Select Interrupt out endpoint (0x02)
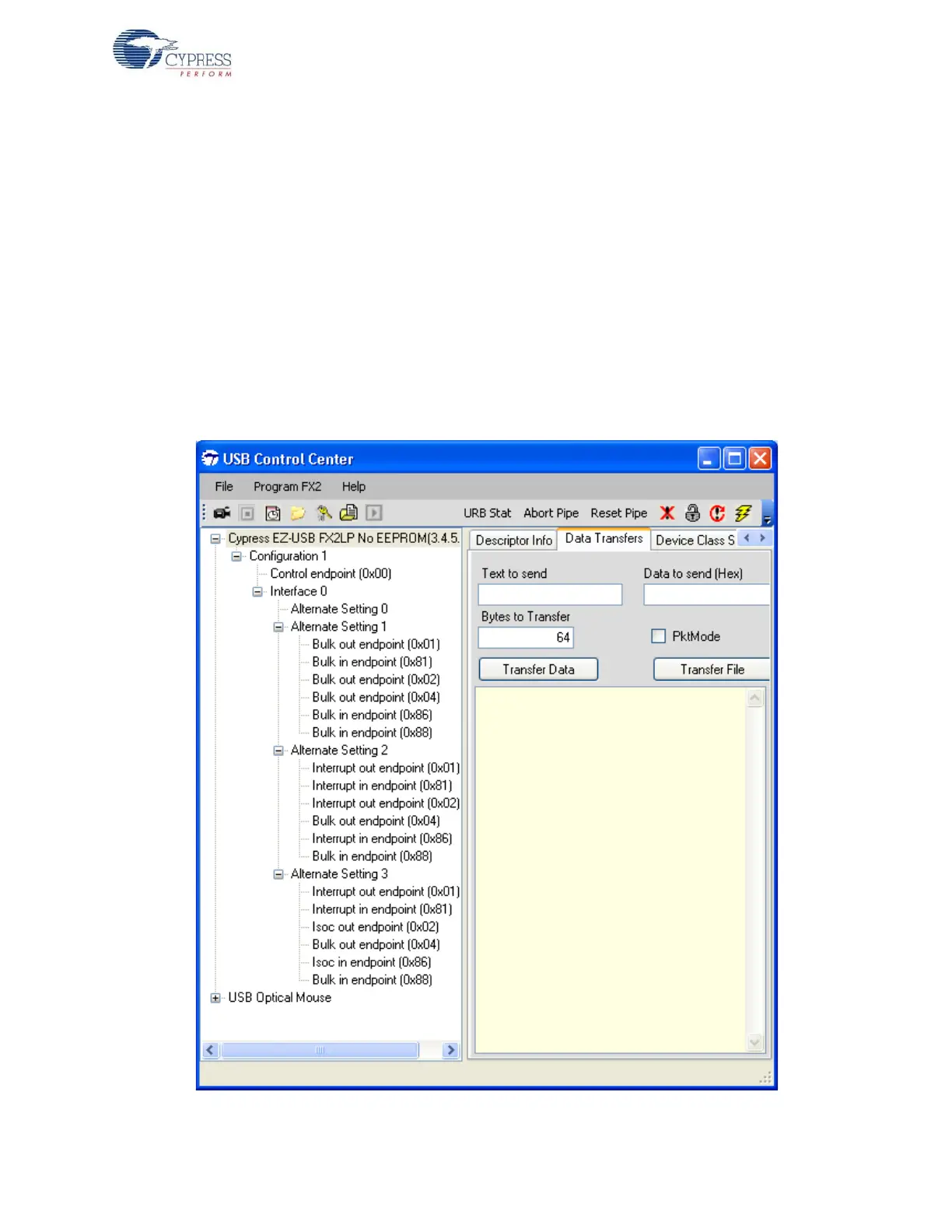The width and height of the screenshot is (952, 1232). [386, 803]
